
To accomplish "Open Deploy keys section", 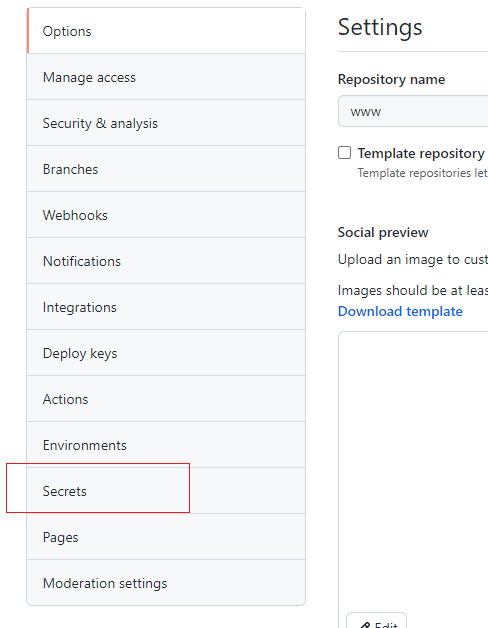I will [166, 353].
